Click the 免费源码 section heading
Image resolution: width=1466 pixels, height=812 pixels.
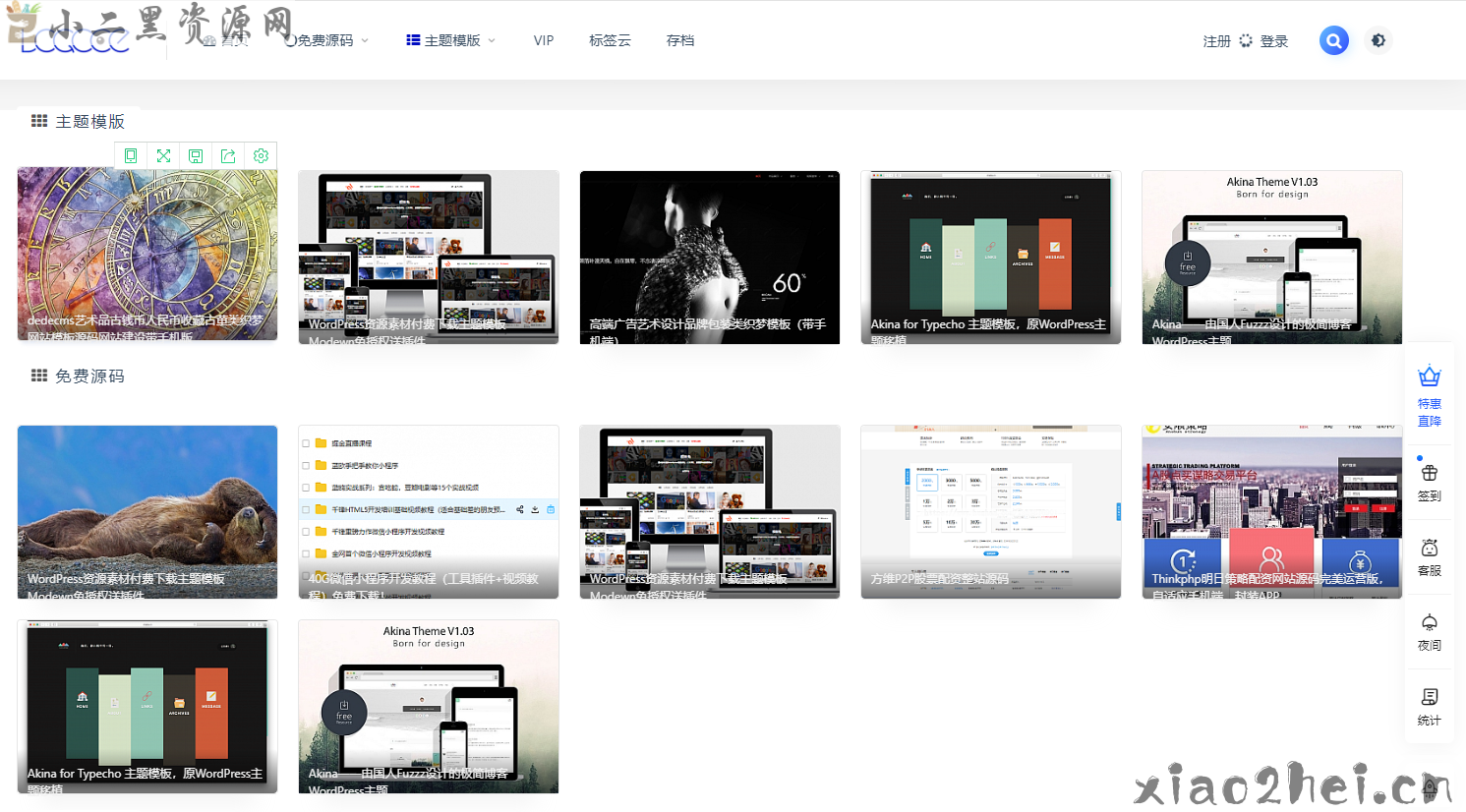[79, 377]
